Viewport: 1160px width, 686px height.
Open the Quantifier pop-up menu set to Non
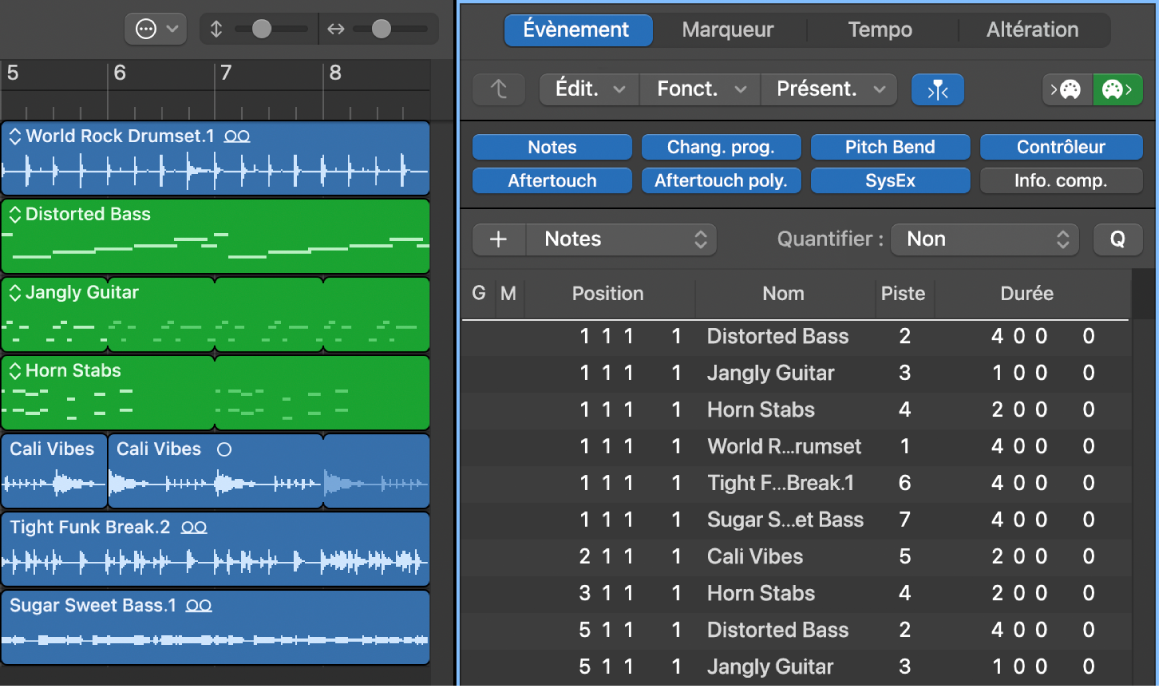point(985,239)
